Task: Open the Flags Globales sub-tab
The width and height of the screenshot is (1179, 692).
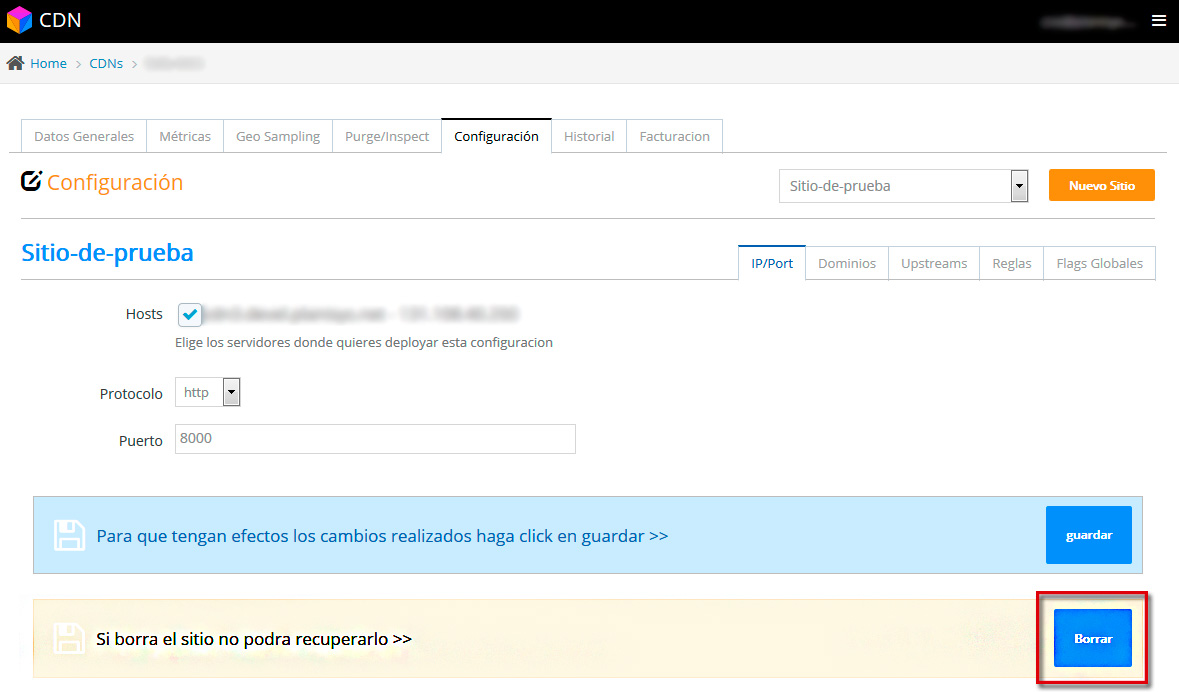Action: pyautogui.click(x=1099, y=263)
